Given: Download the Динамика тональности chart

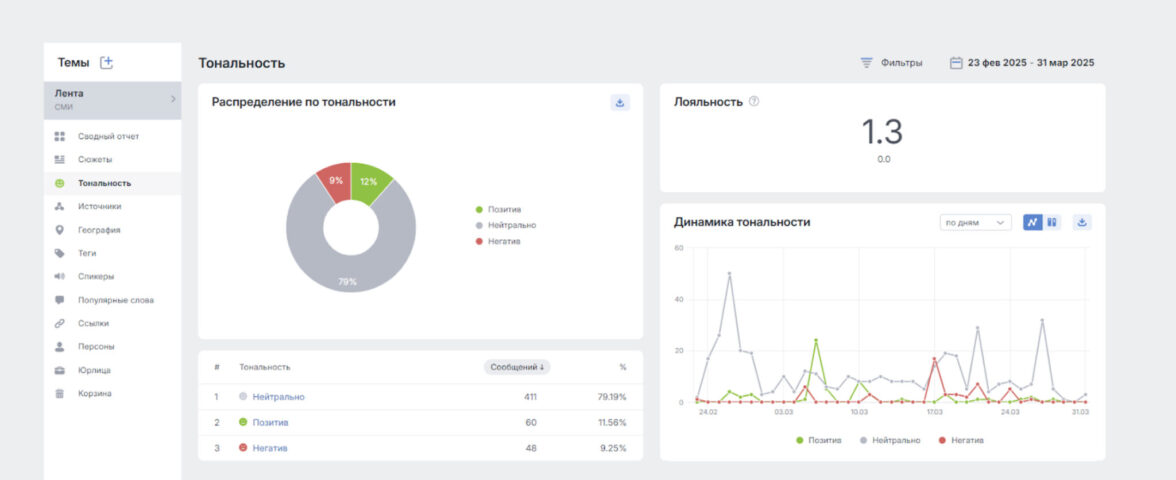Looking at the screenshot, I should pyautogui.click(x=1082, y=222).
